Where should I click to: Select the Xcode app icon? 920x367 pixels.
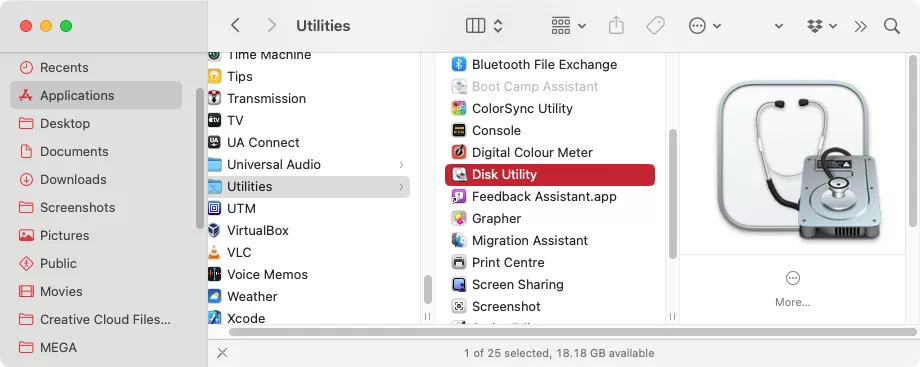pyautogui.click(x=215, y=318)
